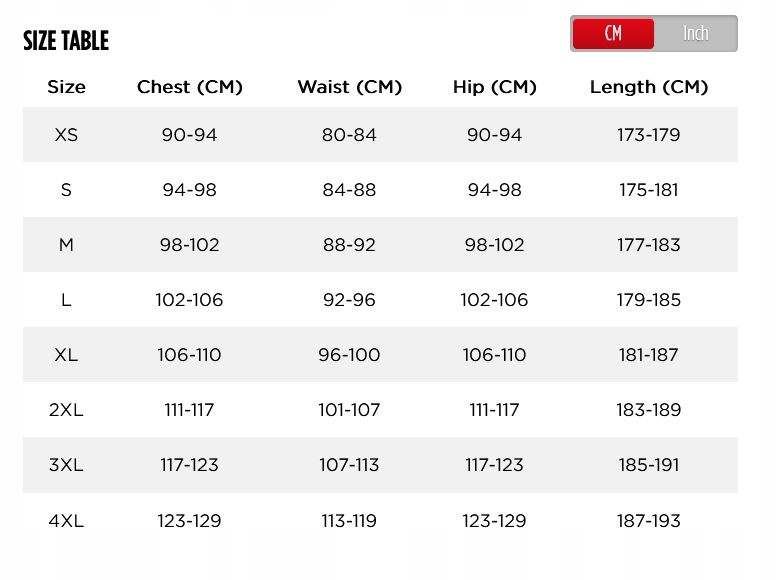
Task: Click the Waist (CM) column header
Action: click(349, 87)
